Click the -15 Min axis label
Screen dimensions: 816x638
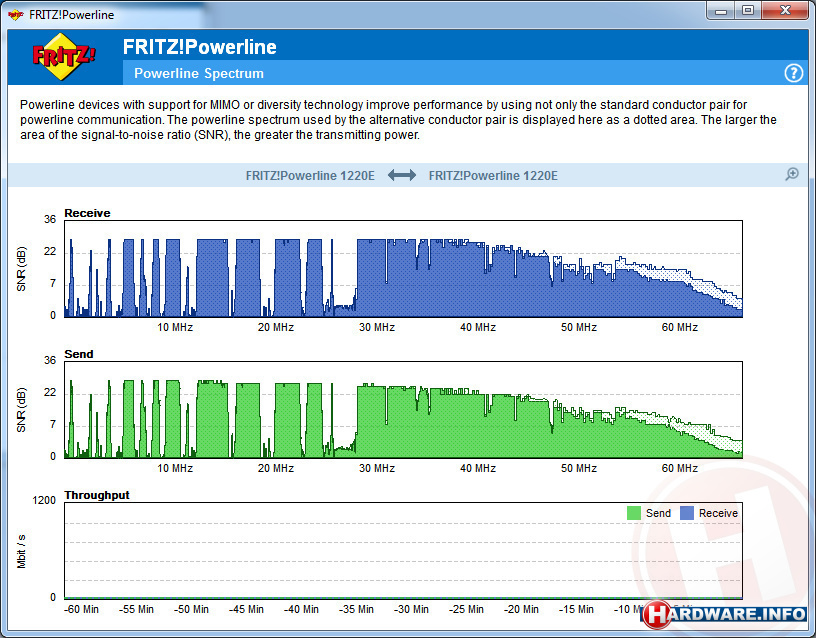pyautogui.click(x=576, y=609)
